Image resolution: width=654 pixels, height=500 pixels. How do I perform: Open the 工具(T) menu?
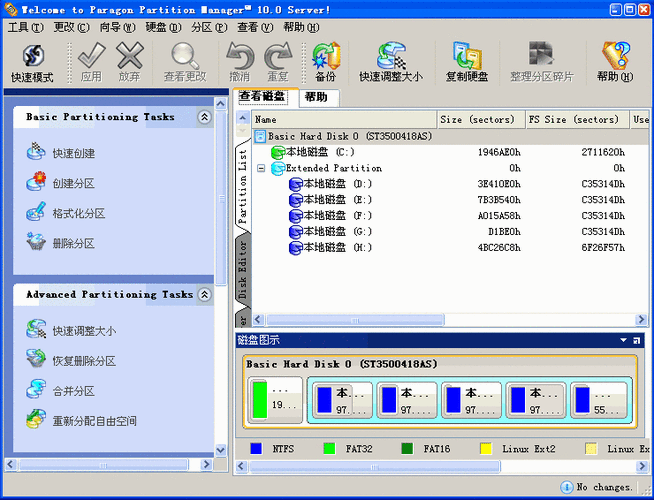tap(25, 28)
